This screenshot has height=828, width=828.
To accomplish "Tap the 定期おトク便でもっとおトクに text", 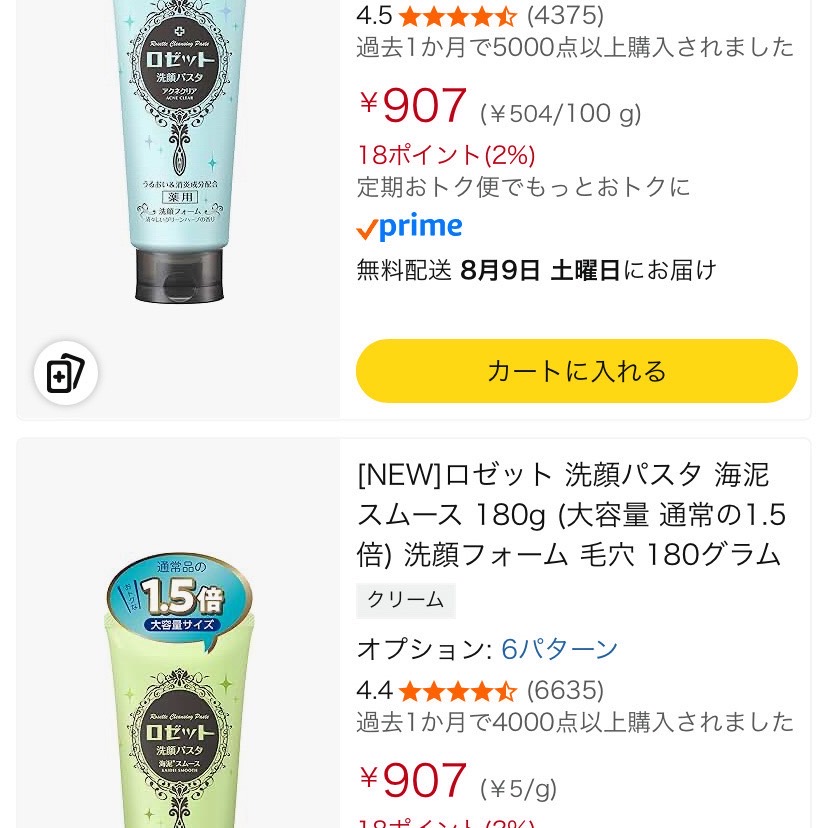I will pos(524,187).
